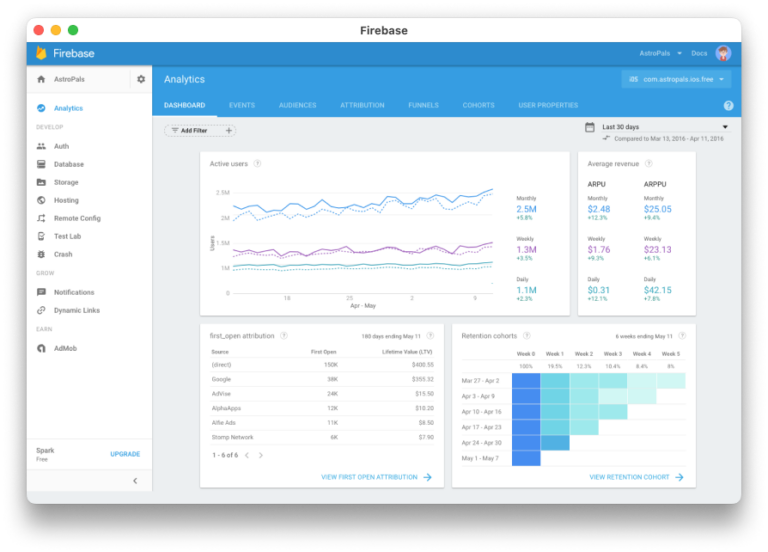Click the Dynamic Links chain icon
This screenshot has width=768, height=552.
tap(41, 310)
